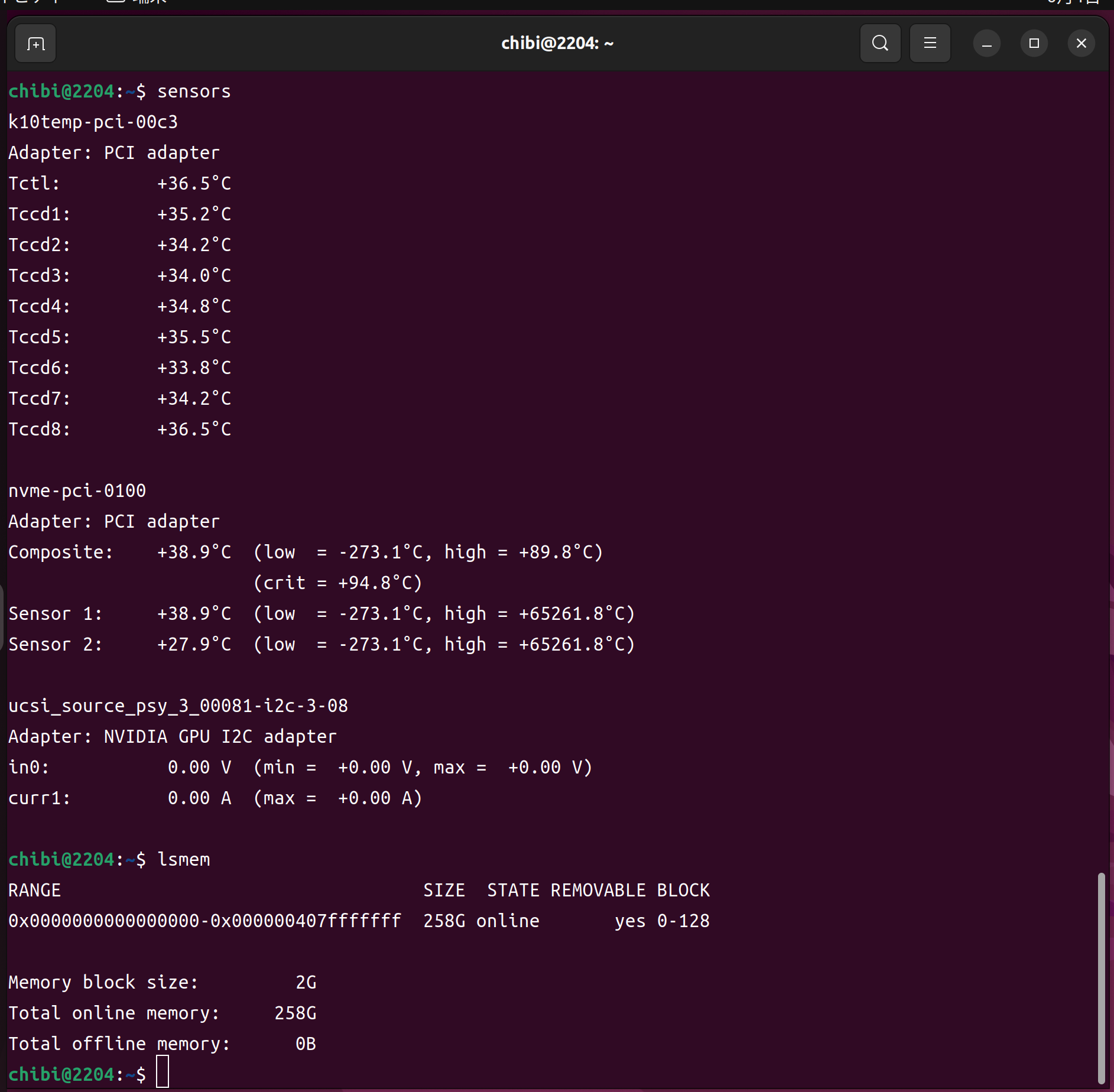The height and width of the screenshot is (1092, 1114).
Task: Click the crit = +94.8°C threshold text
Action: [338, 583]
